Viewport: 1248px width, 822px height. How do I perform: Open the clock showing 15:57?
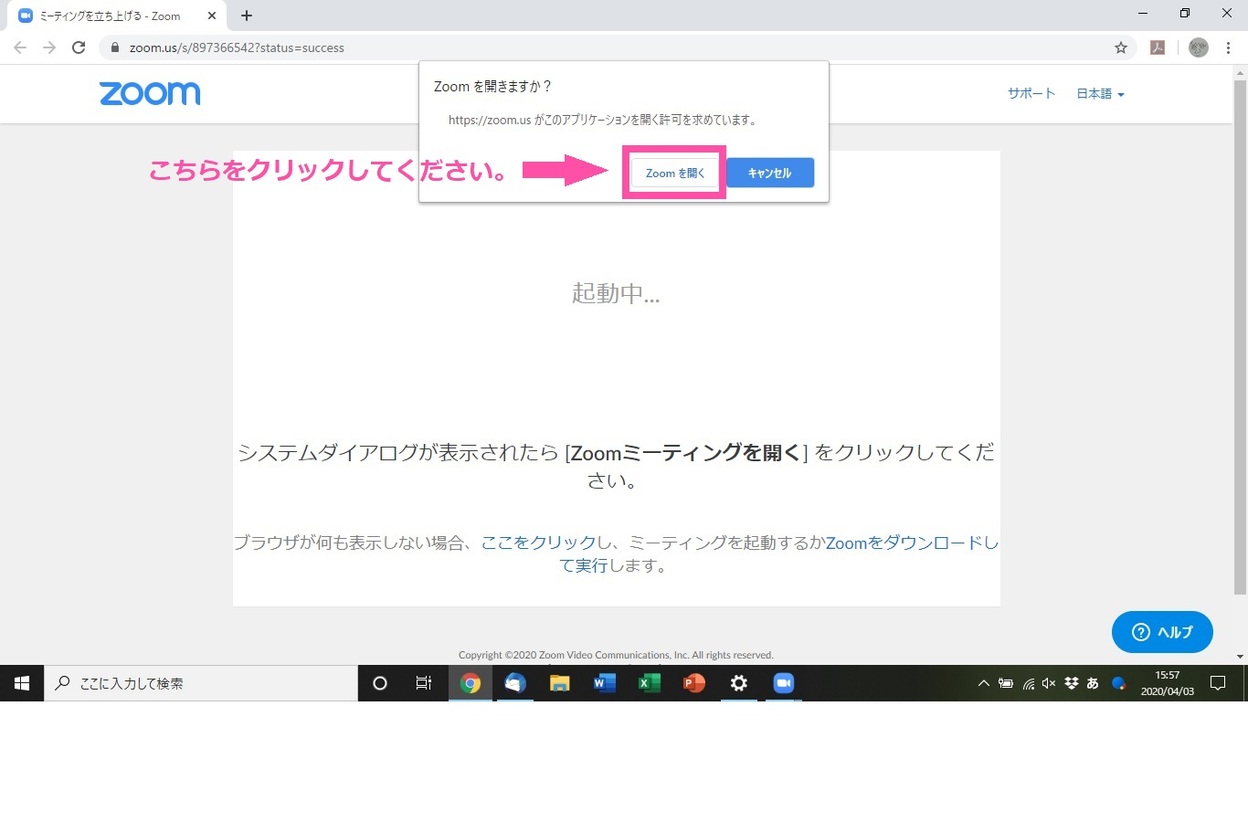tap(1167, 683)
